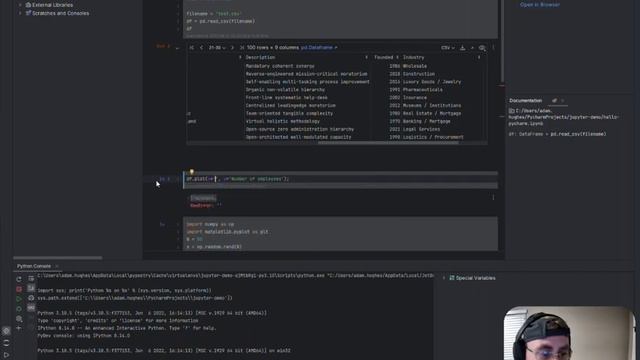Select the Python Console tab
Viewport: 640px width, 360px height.
point(34,266)
